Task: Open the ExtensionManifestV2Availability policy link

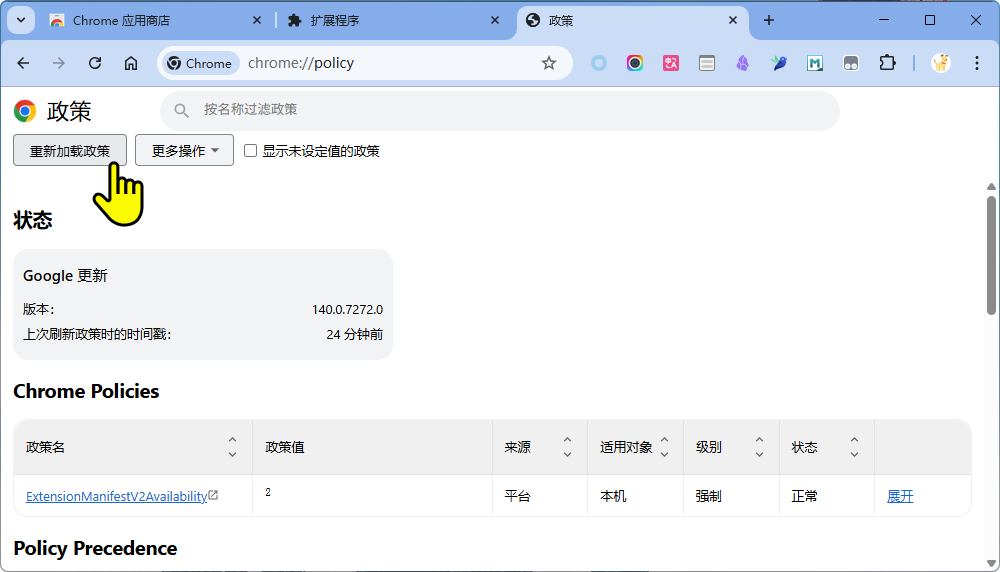Action: pos(116,496)
